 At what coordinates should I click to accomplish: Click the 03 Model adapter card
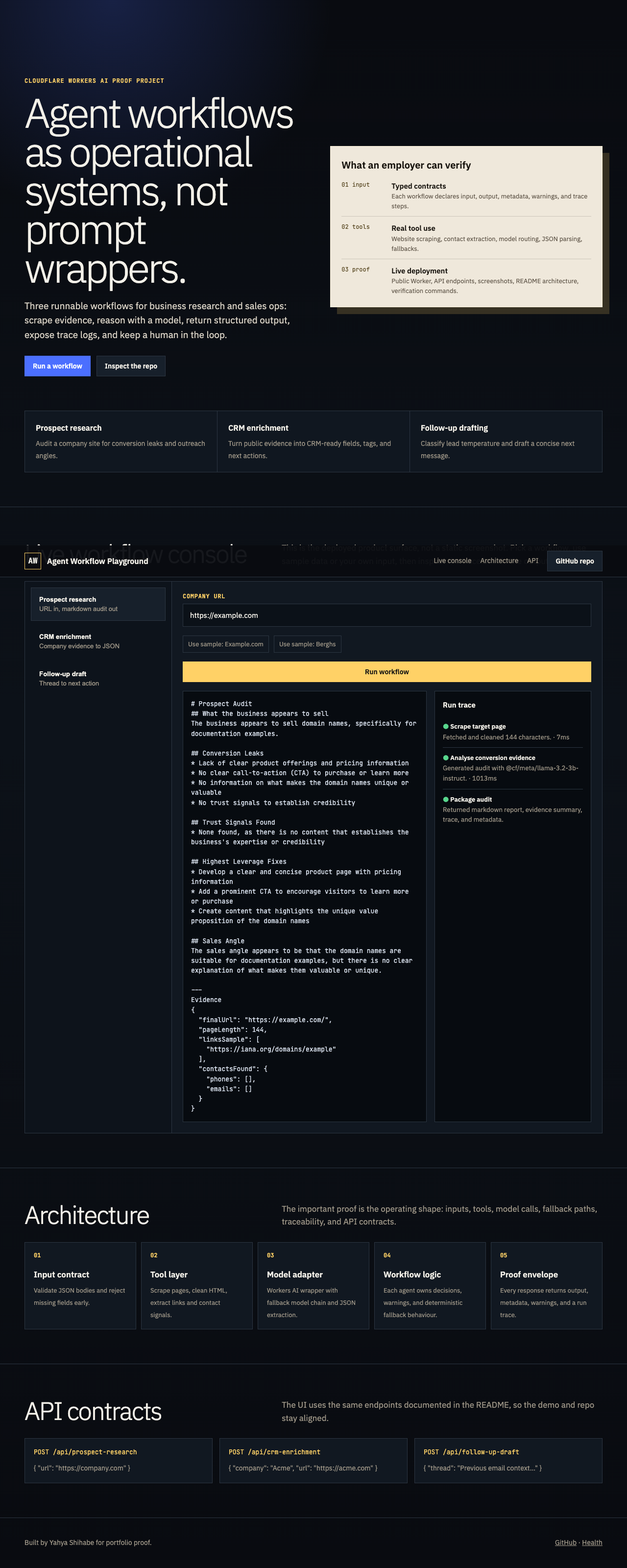click(313, 1285)
